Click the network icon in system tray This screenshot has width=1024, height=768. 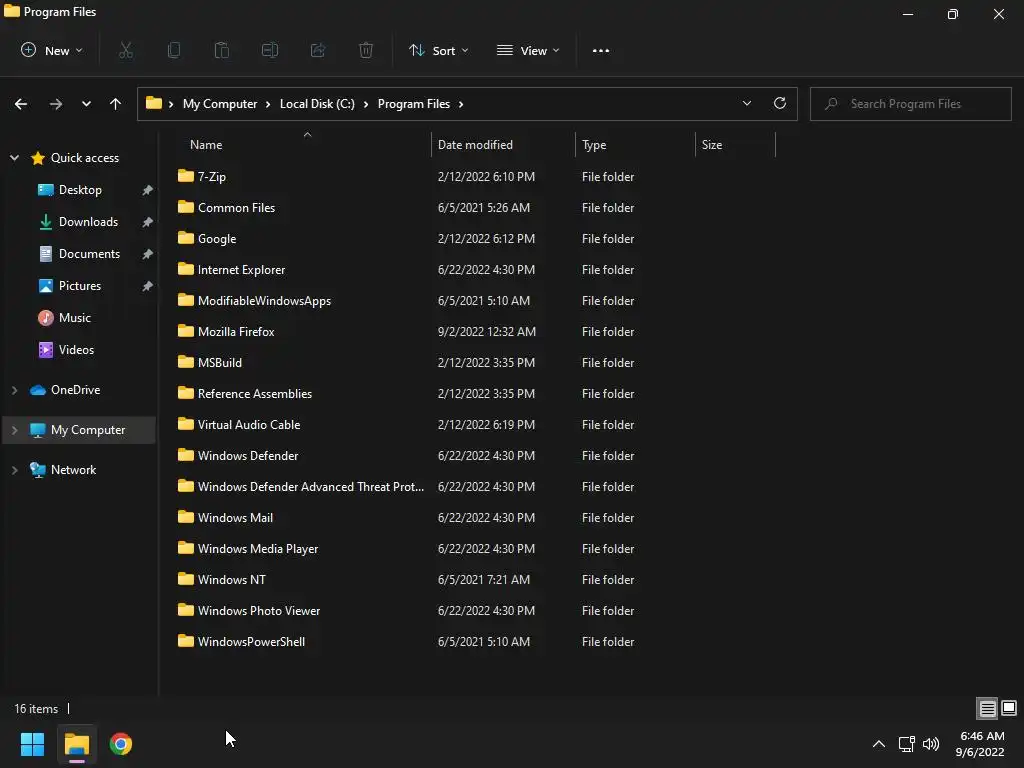coord(906,744)
